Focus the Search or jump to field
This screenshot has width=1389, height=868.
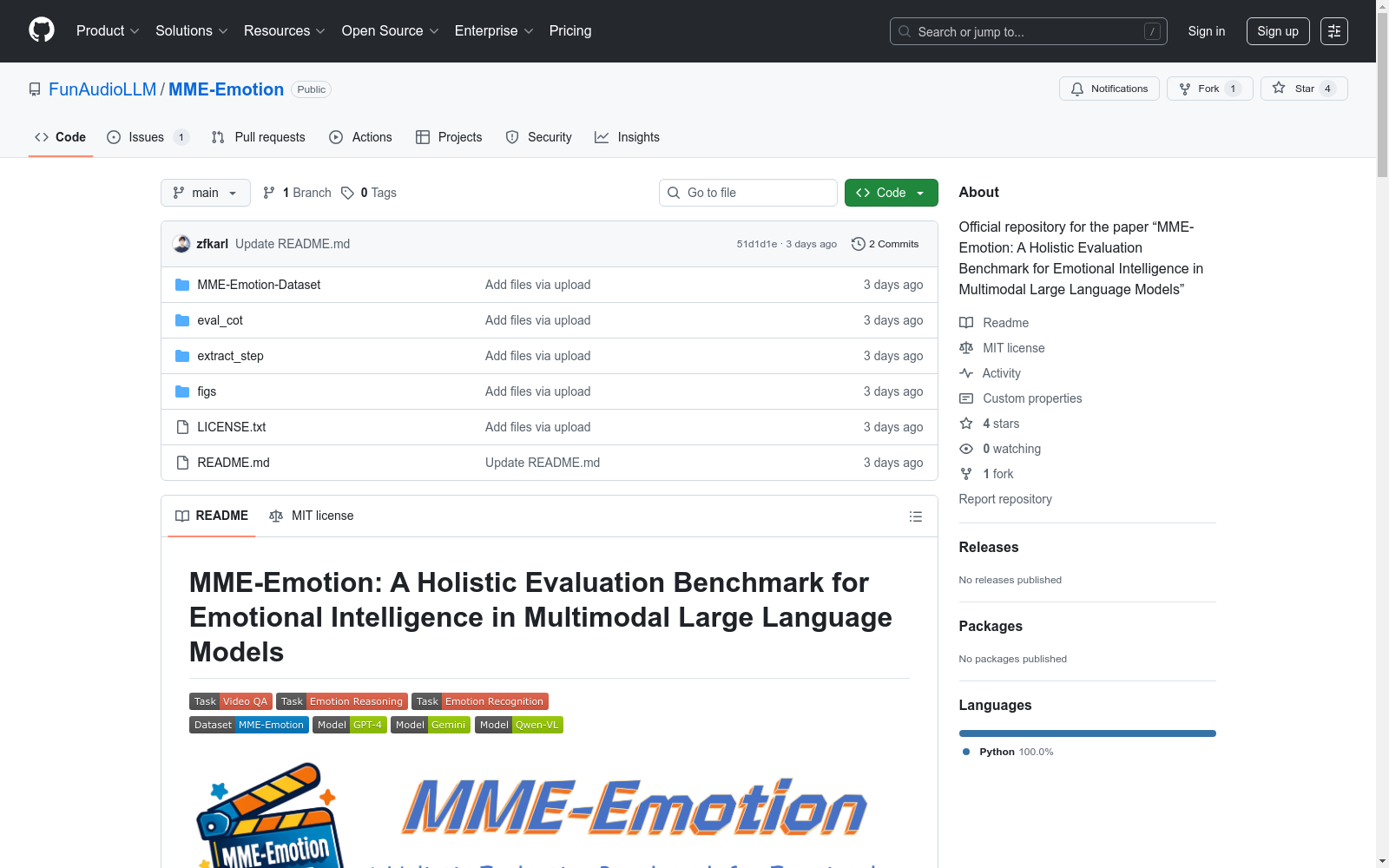(1029, 31)
